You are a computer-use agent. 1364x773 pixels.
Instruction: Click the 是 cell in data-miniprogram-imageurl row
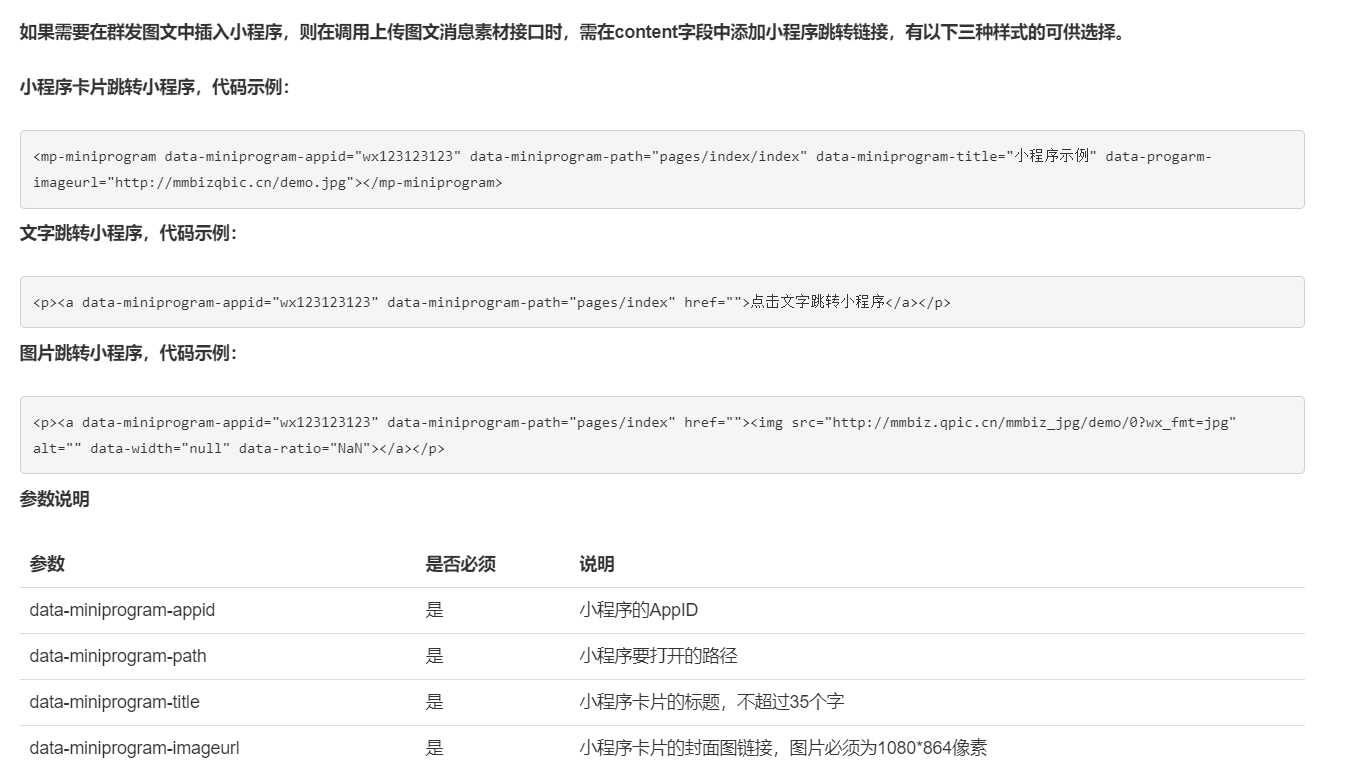click(434, 748)
